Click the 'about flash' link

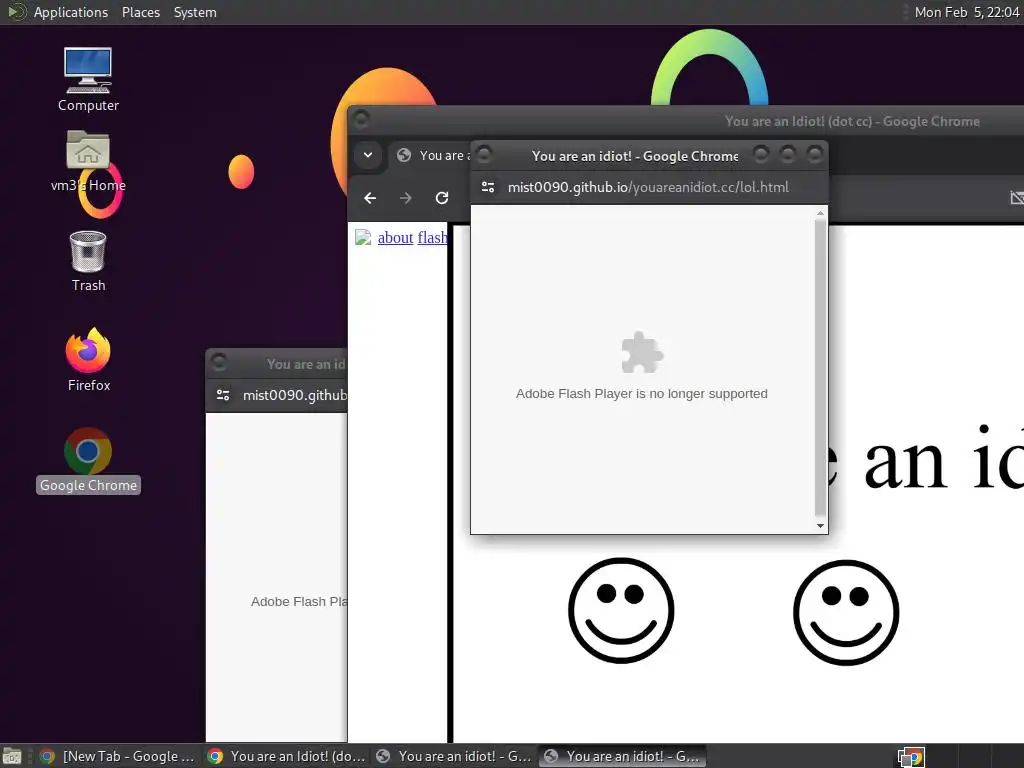tap(413, 238)
